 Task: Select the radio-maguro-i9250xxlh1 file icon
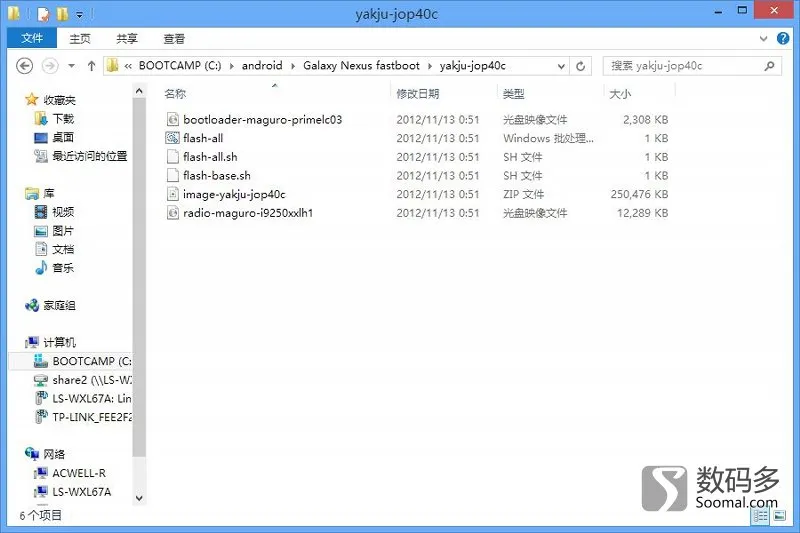173,213
